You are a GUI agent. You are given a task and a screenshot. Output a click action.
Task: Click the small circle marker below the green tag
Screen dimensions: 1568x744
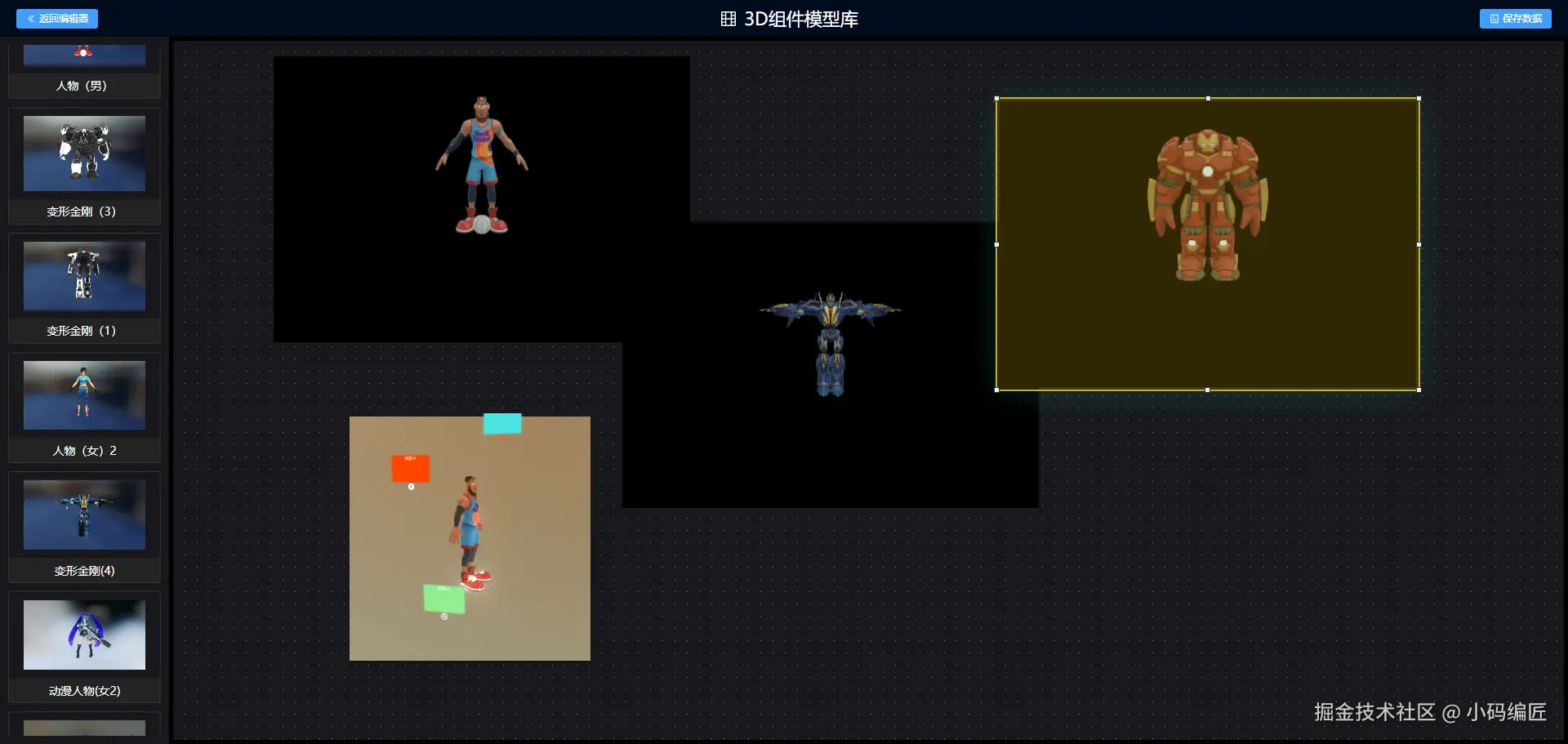pos(444,617)
